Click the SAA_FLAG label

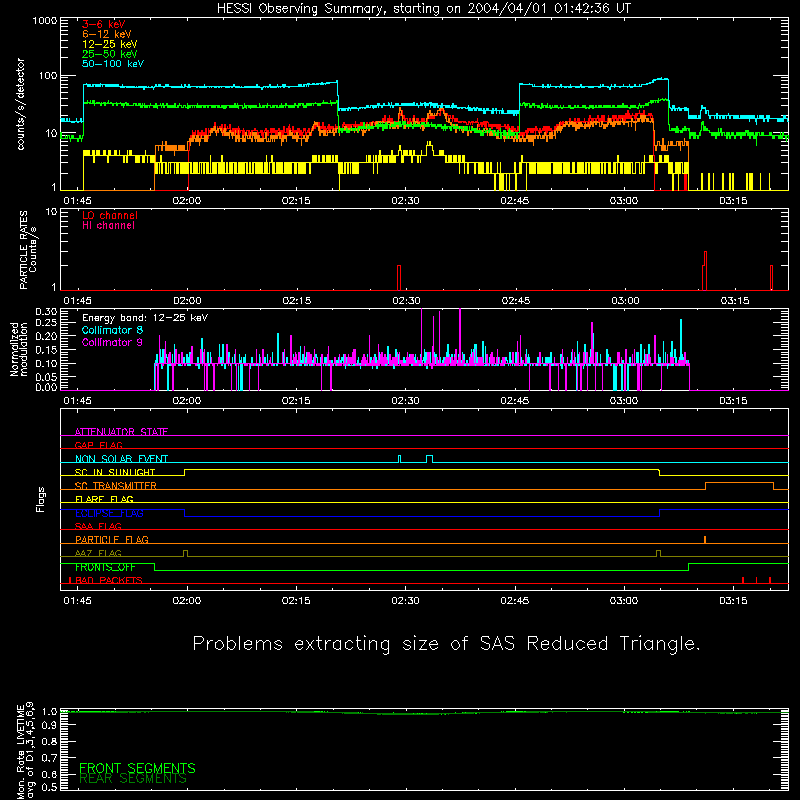[98, 526]
